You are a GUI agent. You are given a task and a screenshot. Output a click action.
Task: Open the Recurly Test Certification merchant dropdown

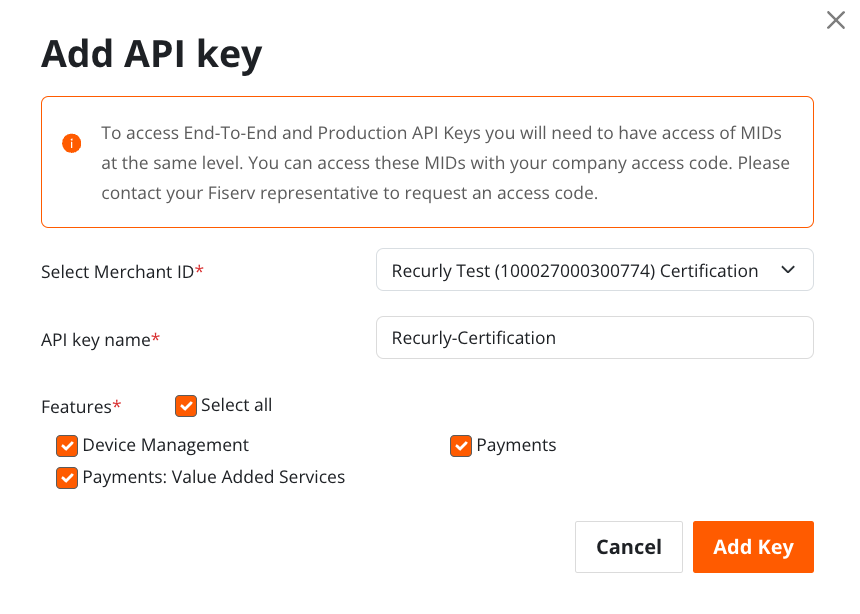click(595, 270)
